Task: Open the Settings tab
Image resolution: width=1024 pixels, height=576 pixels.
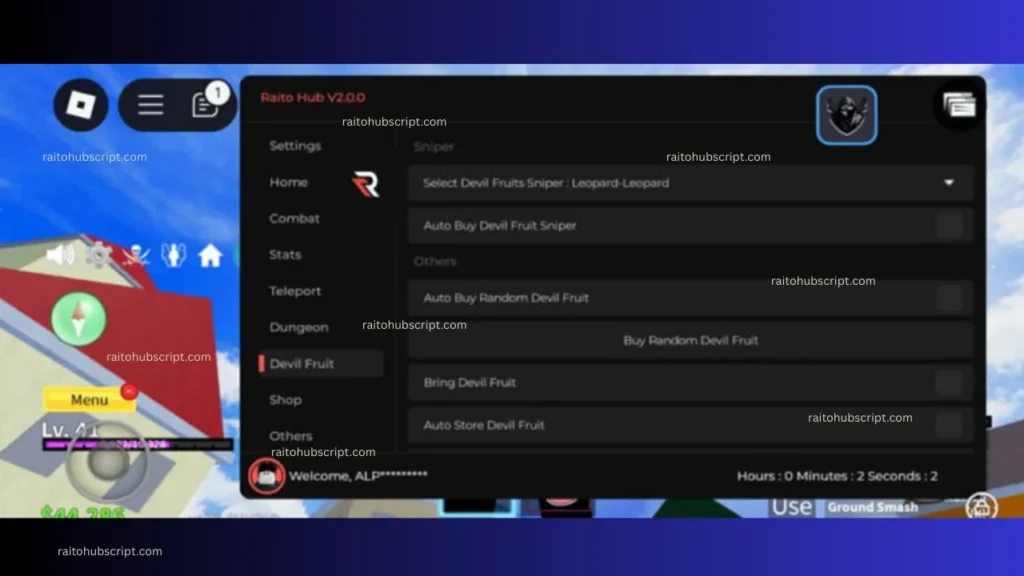Action: pos(295,146)
